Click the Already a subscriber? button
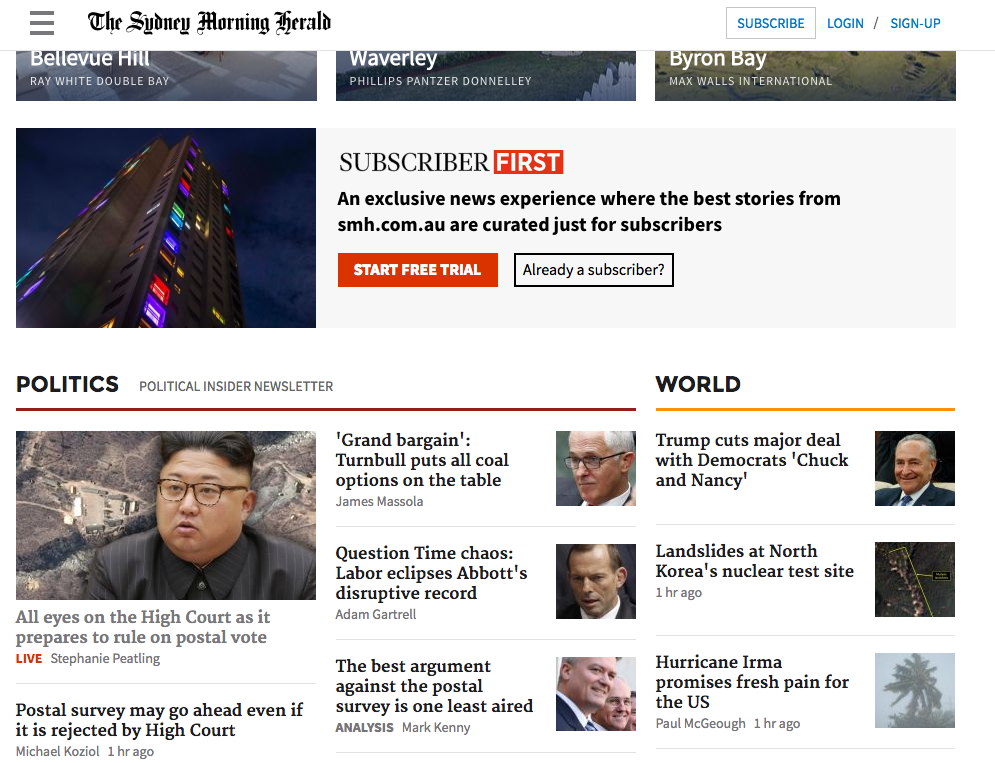Screen dimensions: 995x763 [x=593, y=270]
